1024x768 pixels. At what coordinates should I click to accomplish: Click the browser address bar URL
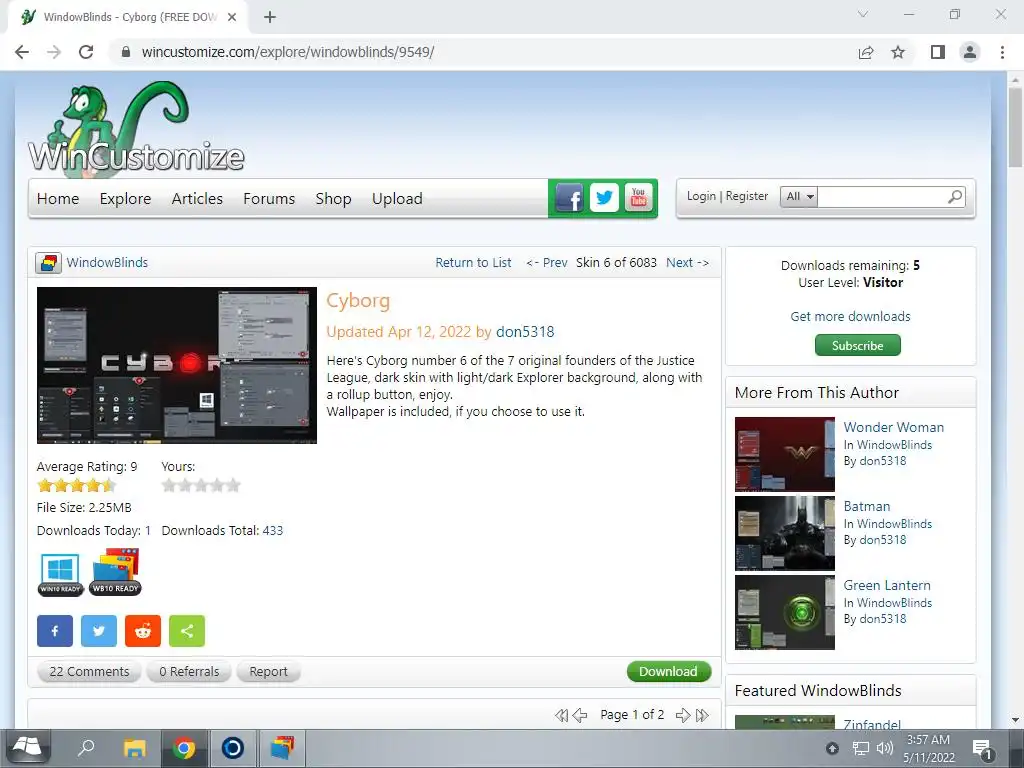288,52
